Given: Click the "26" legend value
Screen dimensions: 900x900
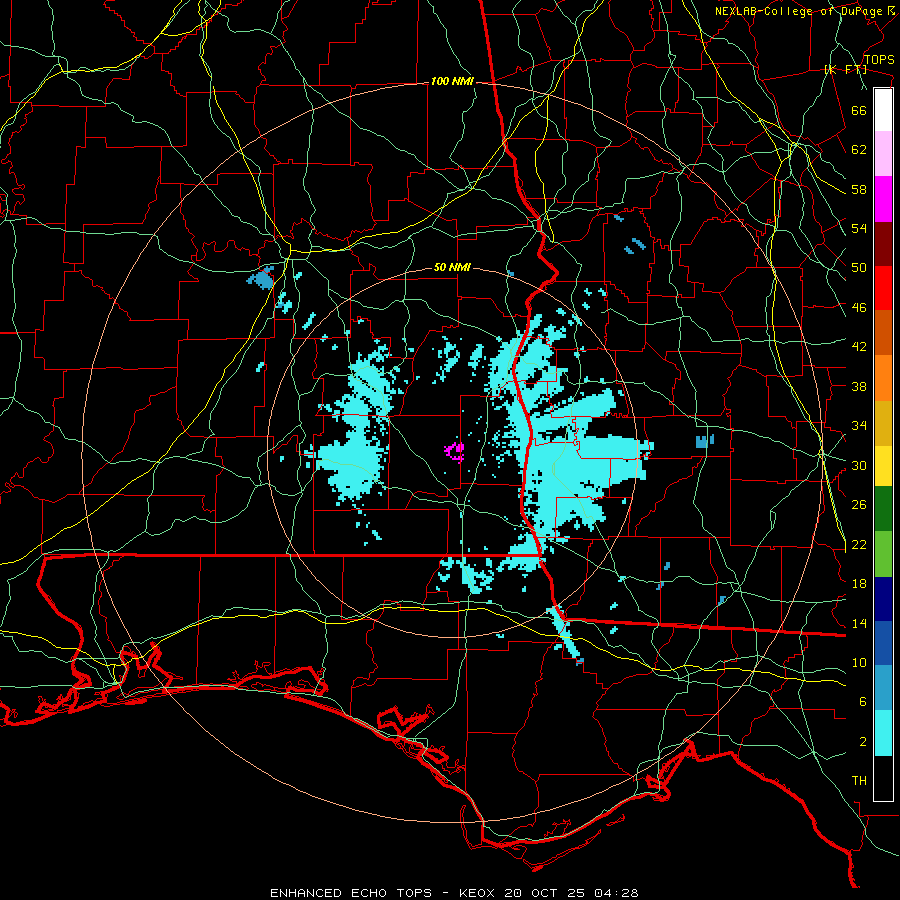Looking at the screenshot, I should coord(859,505).
